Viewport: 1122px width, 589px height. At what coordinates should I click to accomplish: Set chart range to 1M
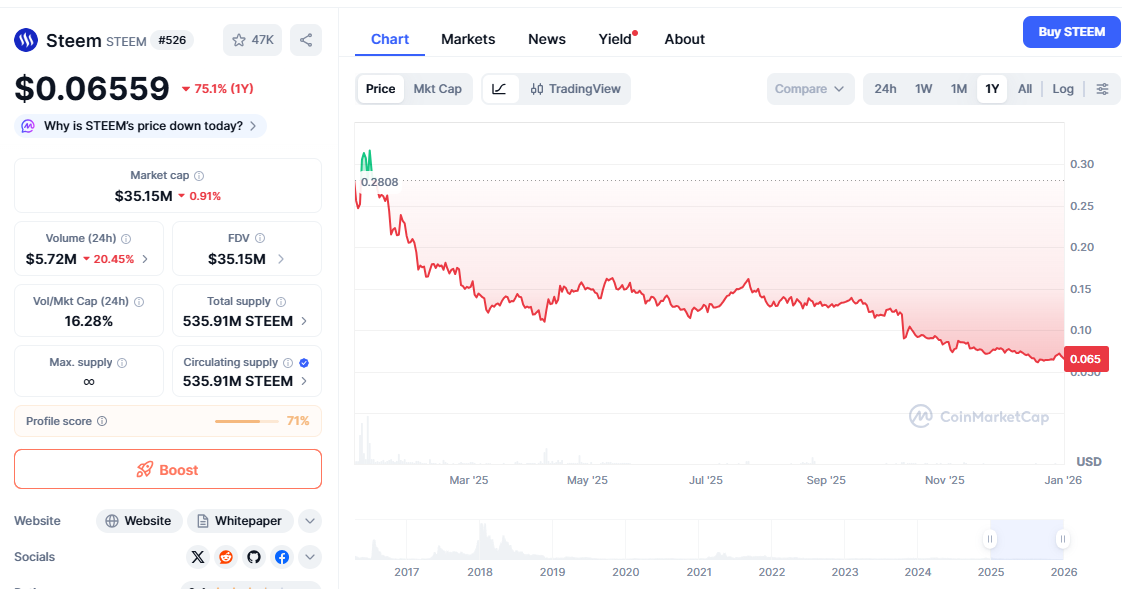959,89
